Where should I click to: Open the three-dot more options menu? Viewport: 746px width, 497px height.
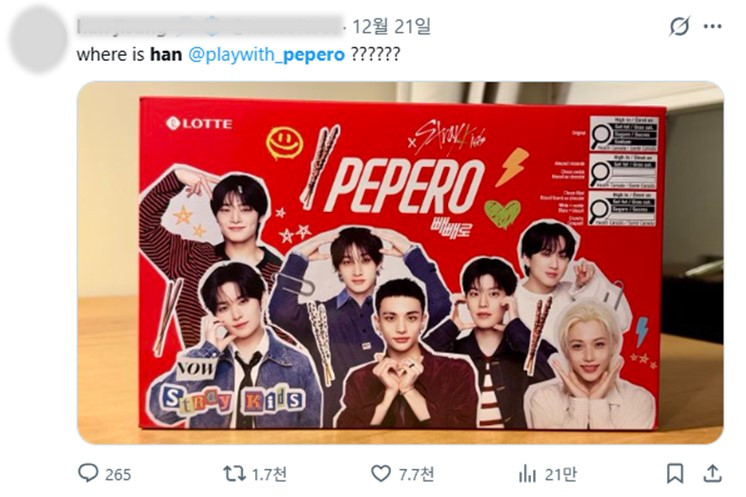712,26
